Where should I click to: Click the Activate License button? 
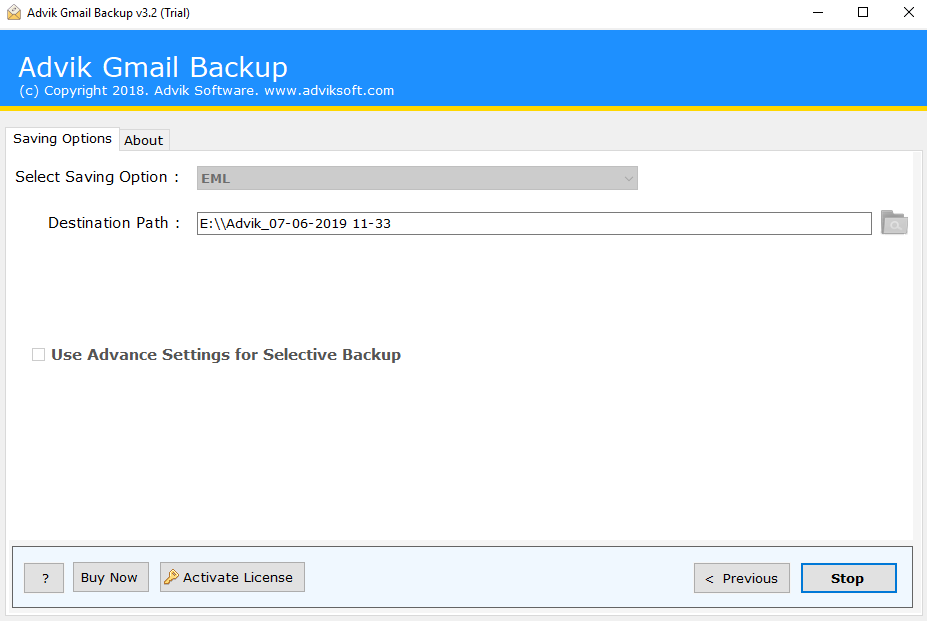pos(232,577)
